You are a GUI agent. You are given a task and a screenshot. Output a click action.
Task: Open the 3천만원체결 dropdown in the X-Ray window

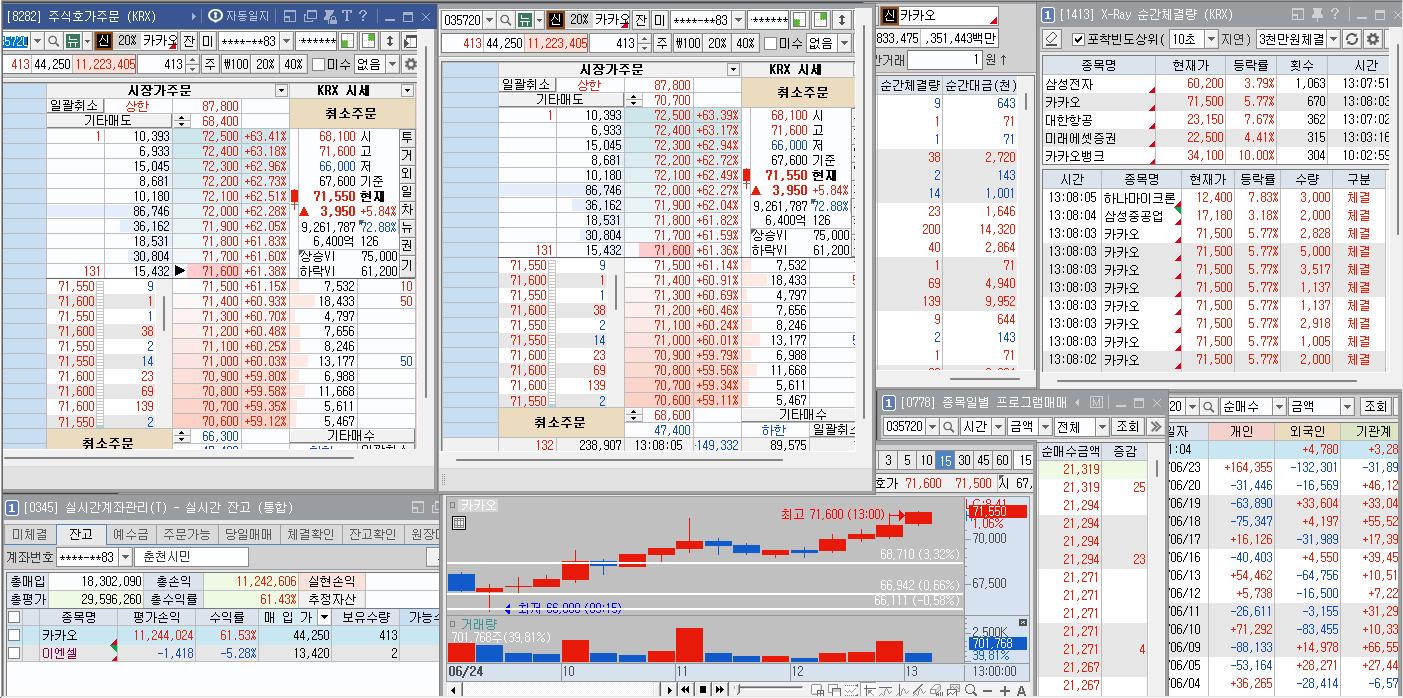(x=1332, y=39)
